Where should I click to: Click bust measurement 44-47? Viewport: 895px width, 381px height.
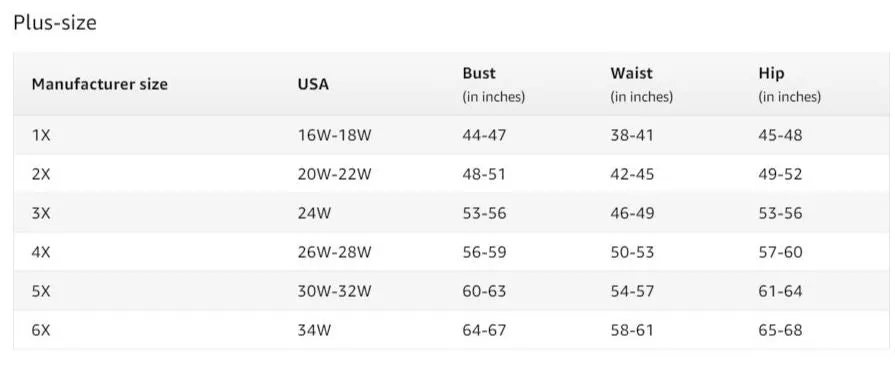tap(484, 135)
